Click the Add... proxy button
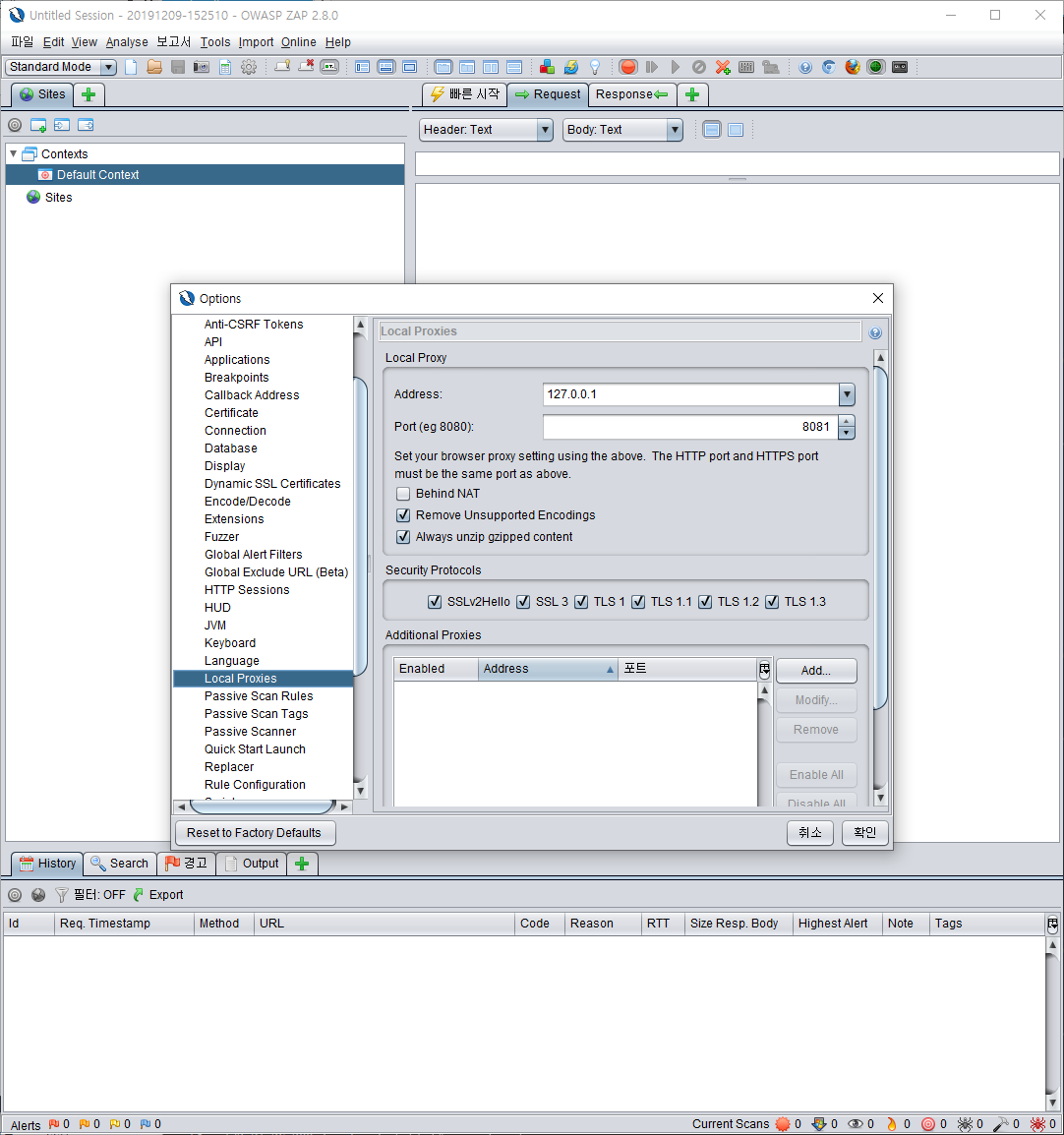Screen dimensions: 1064x1135 click(816, 671)
